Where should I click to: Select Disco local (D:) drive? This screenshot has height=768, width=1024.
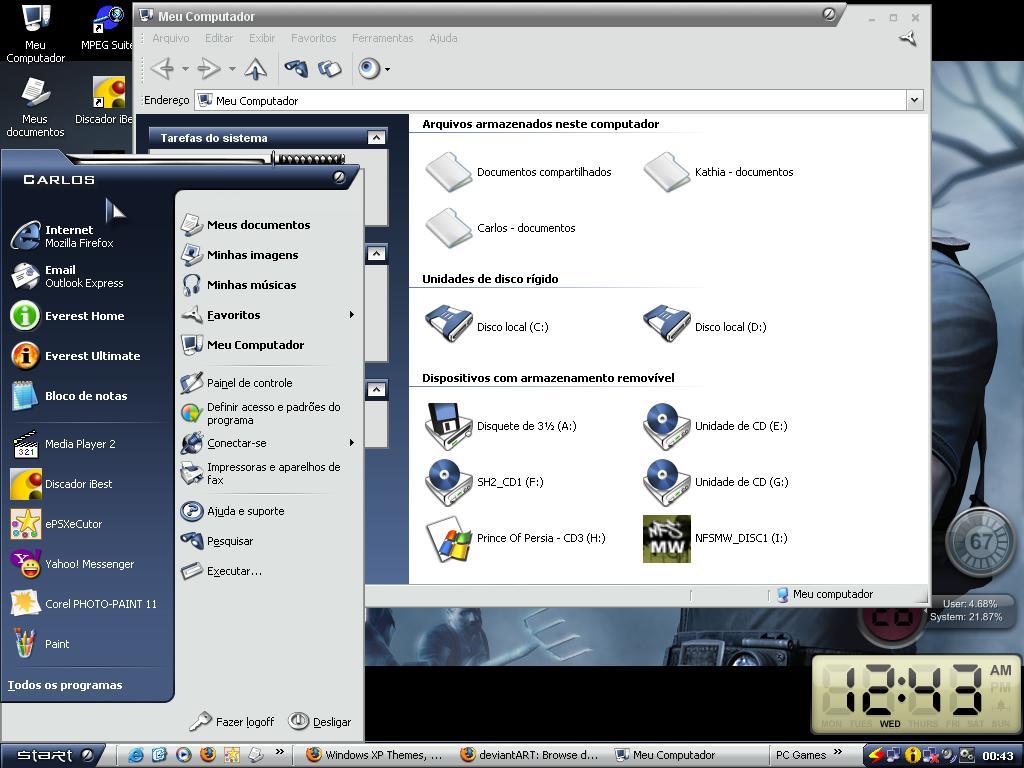(x=705, y=327)
